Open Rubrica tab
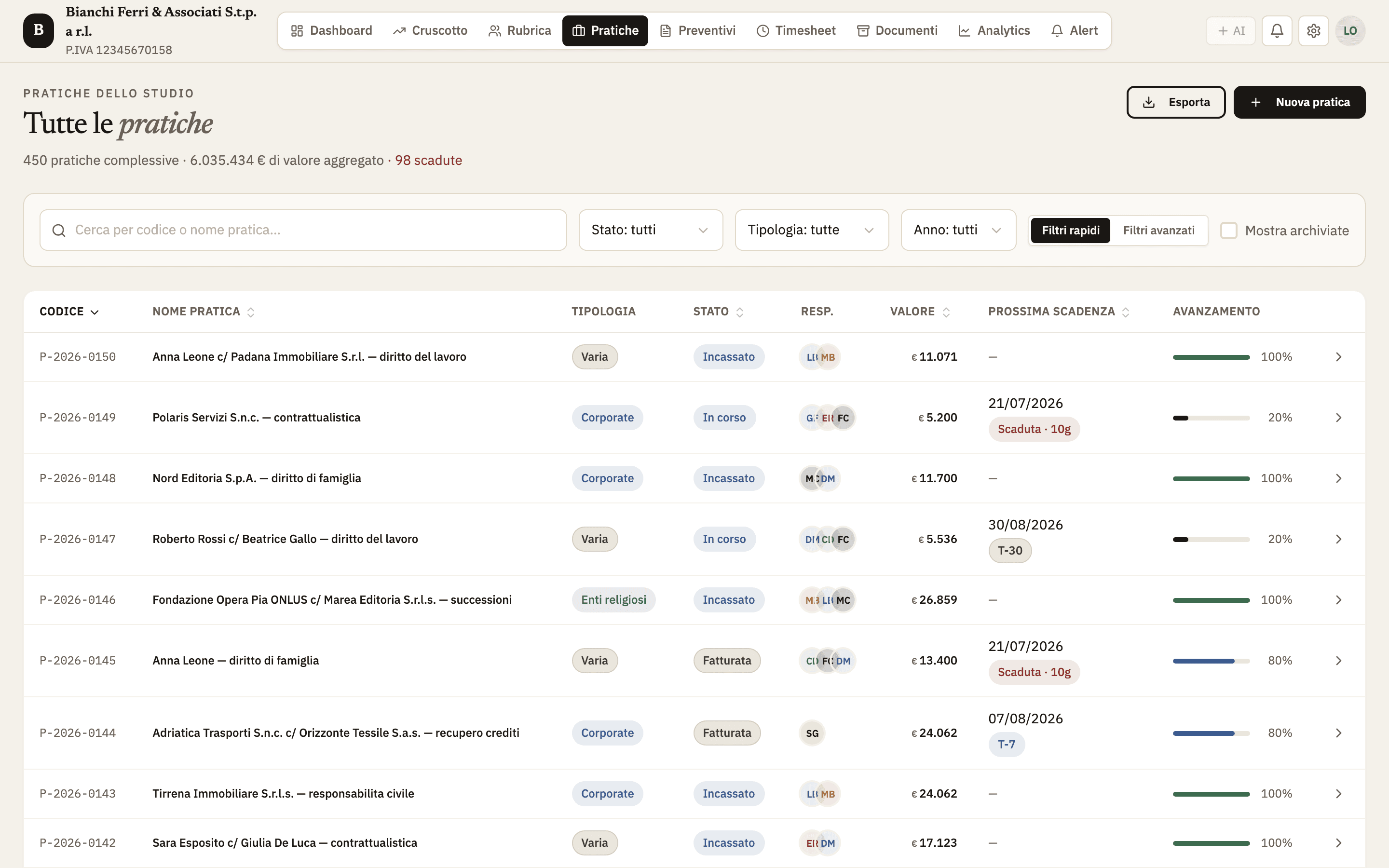1389x868 pixels. (519, 30)
